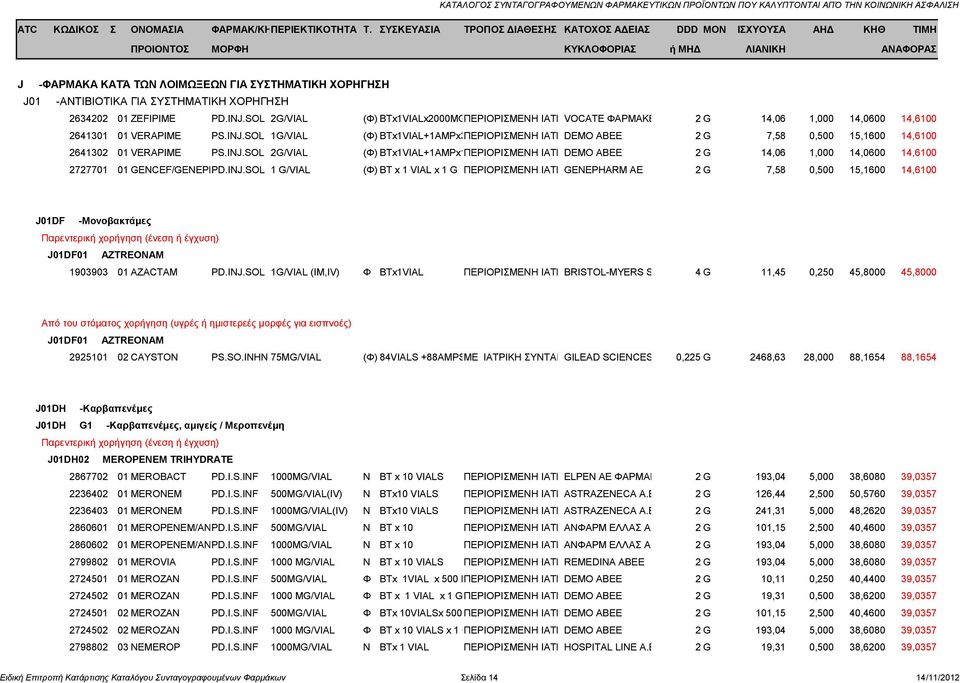The width and height of the screenshot is (960, 683).
Task: Select the J01DH02 MEROPENEM TRIHYDRATE heading
Action: (x=140, y=460)
